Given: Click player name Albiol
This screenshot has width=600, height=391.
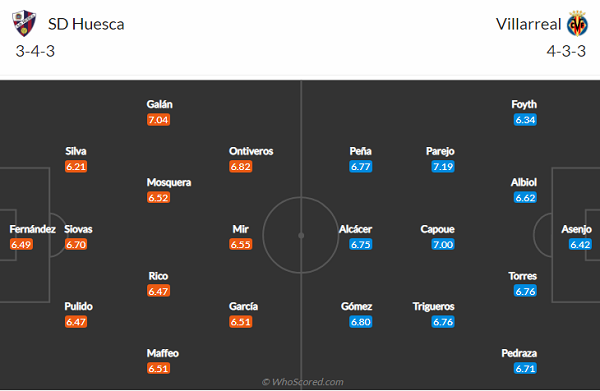Looking at the screenshot, I should 523,182.
